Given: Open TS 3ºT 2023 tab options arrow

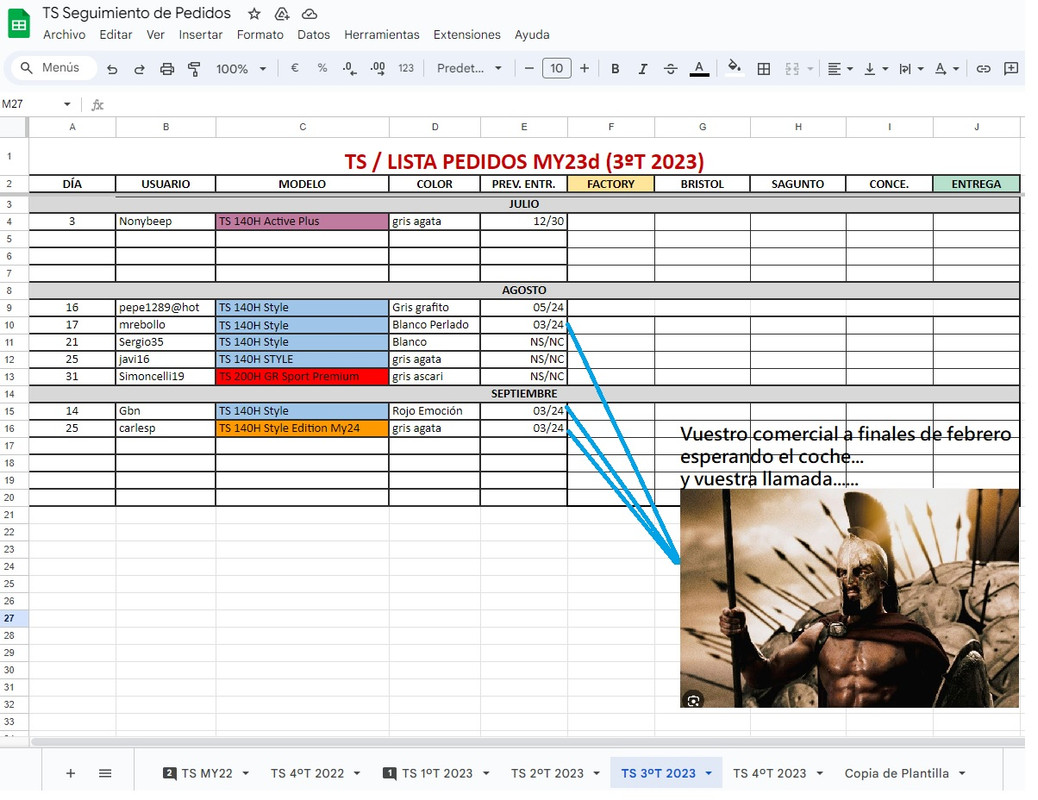Looking at the screenshot, I should click(x=708, y=774).
